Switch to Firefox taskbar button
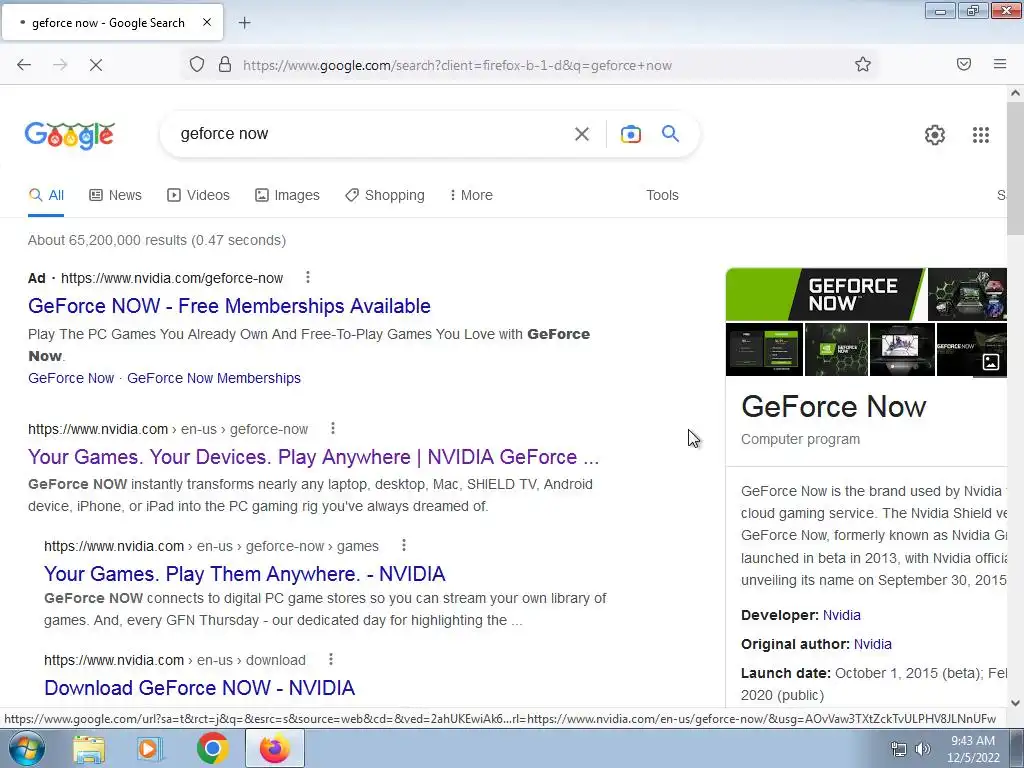 point(274,748)
